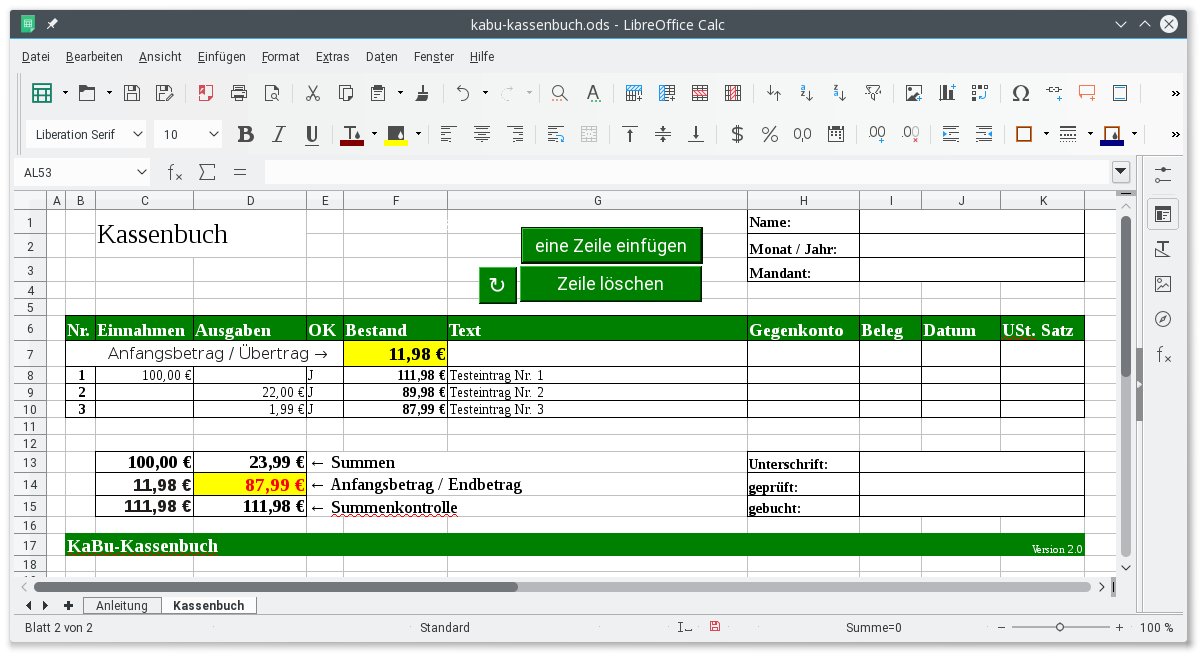Select the Insert Chart icon

click(946, 92)
